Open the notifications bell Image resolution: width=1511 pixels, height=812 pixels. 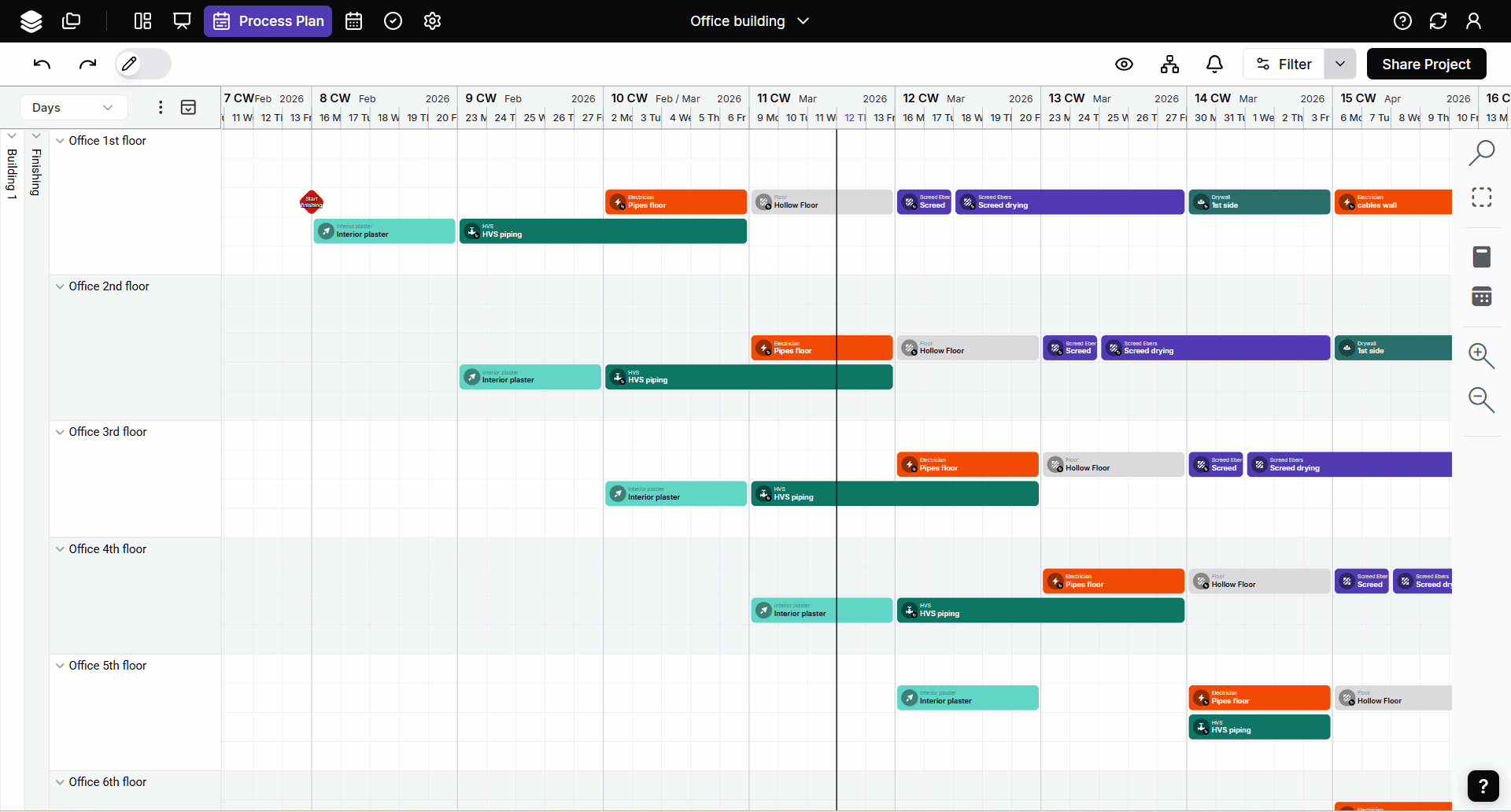point(1214,65)
